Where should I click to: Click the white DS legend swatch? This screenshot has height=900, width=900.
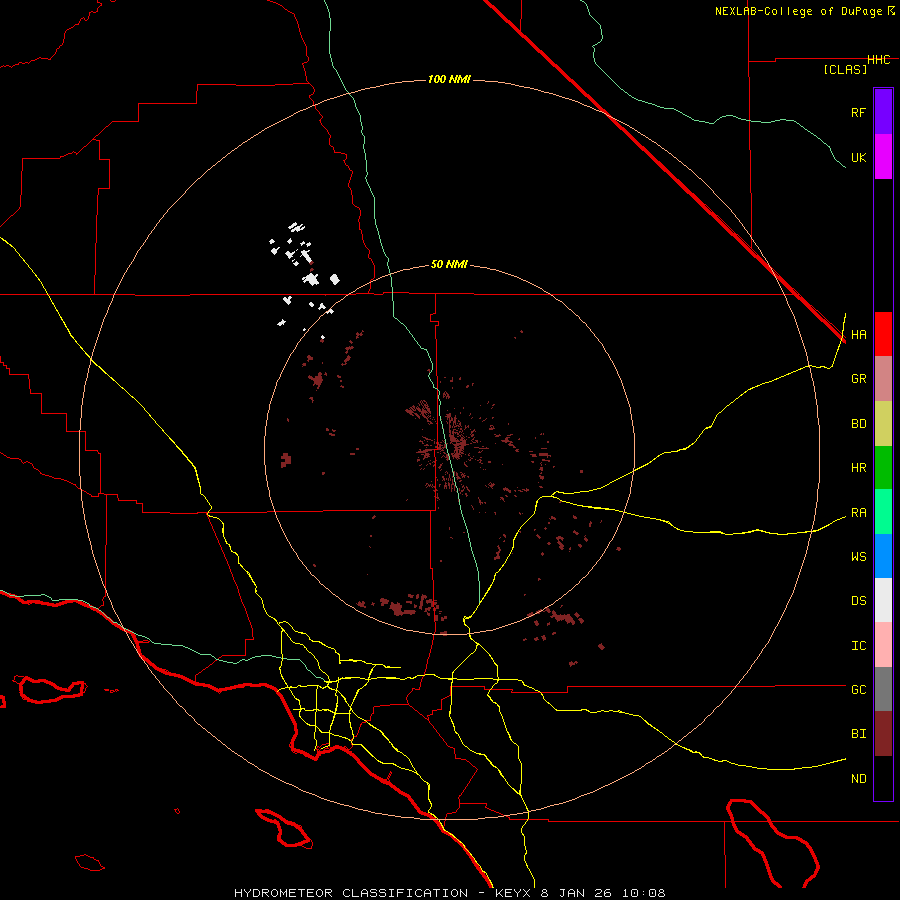[883, 600]
